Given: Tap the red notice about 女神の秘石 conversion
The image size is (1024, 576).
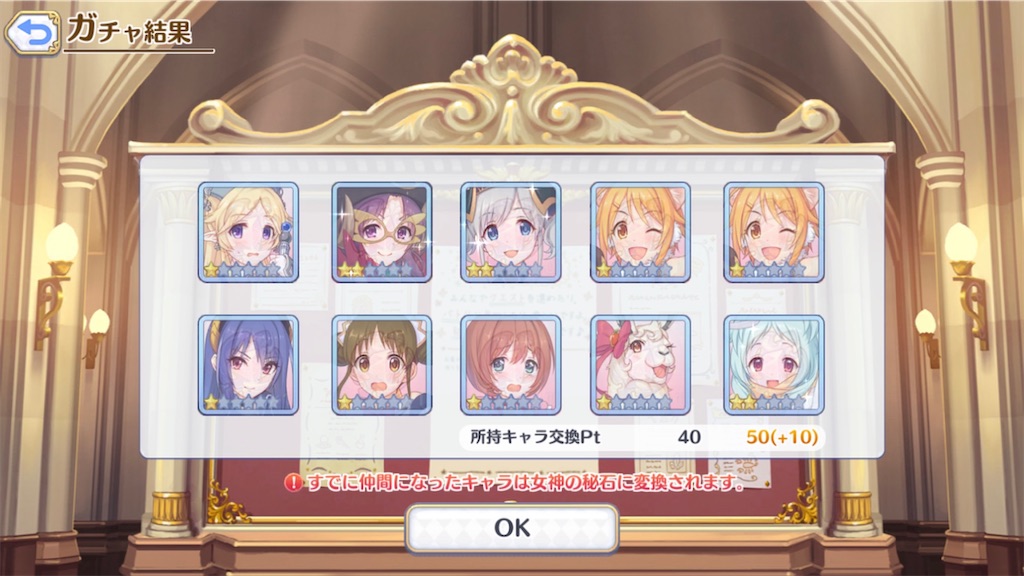Looking at the screenshot, I should point(526,483).
